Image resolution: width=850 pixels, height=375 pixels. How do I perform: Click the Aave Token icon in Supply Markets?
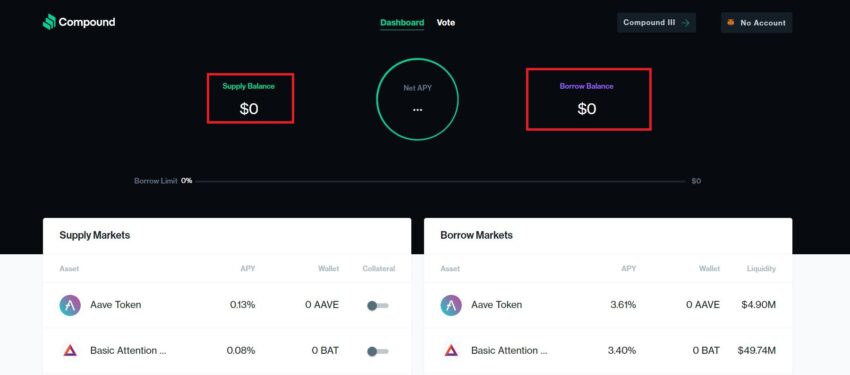[70, 305]
